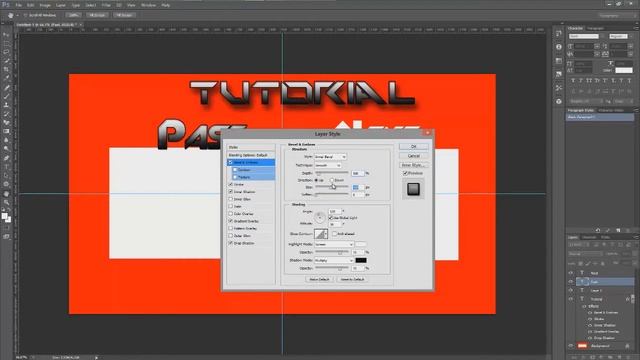
Task: Open the Technique dropdown
Action: pyautogui.click(x=327, y=165)
